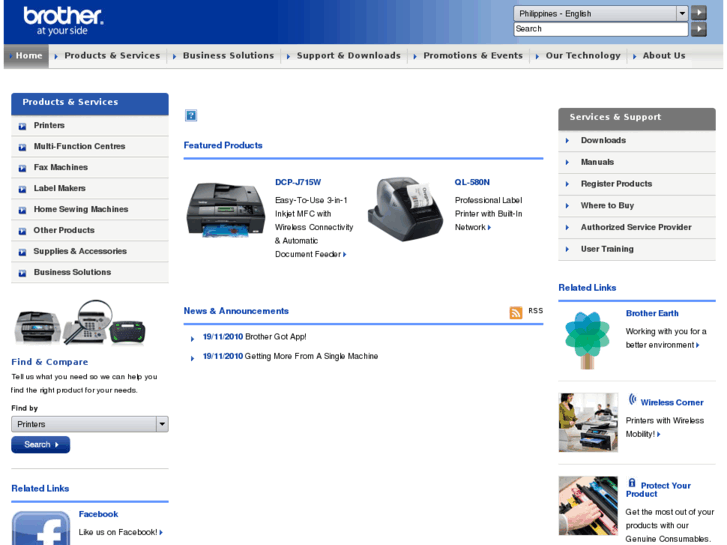Open the DCP-J715W product link

[298, 182]
